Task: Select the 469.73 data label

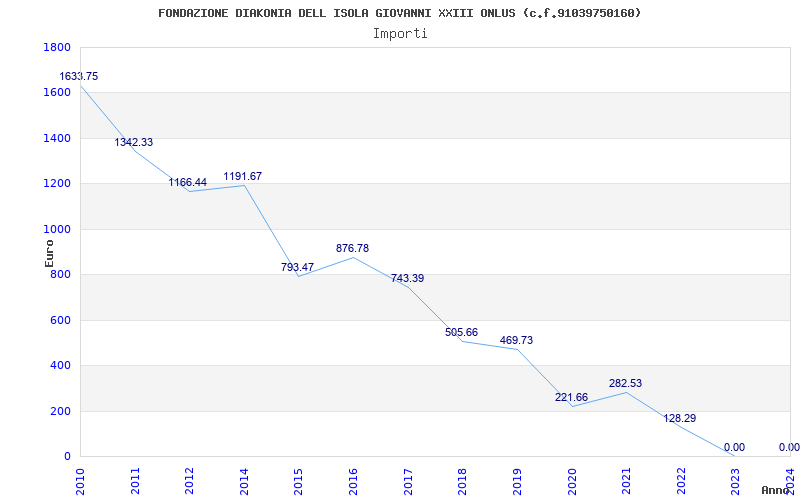Action: (516, 340)
